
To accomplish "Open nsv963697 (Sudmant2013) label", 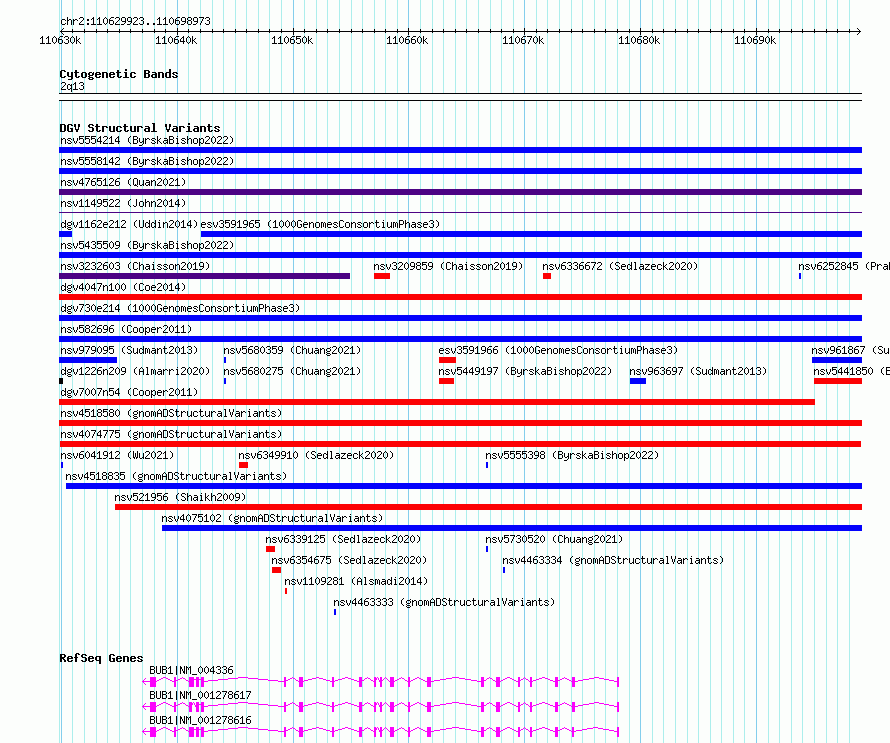I will (698, 371).
